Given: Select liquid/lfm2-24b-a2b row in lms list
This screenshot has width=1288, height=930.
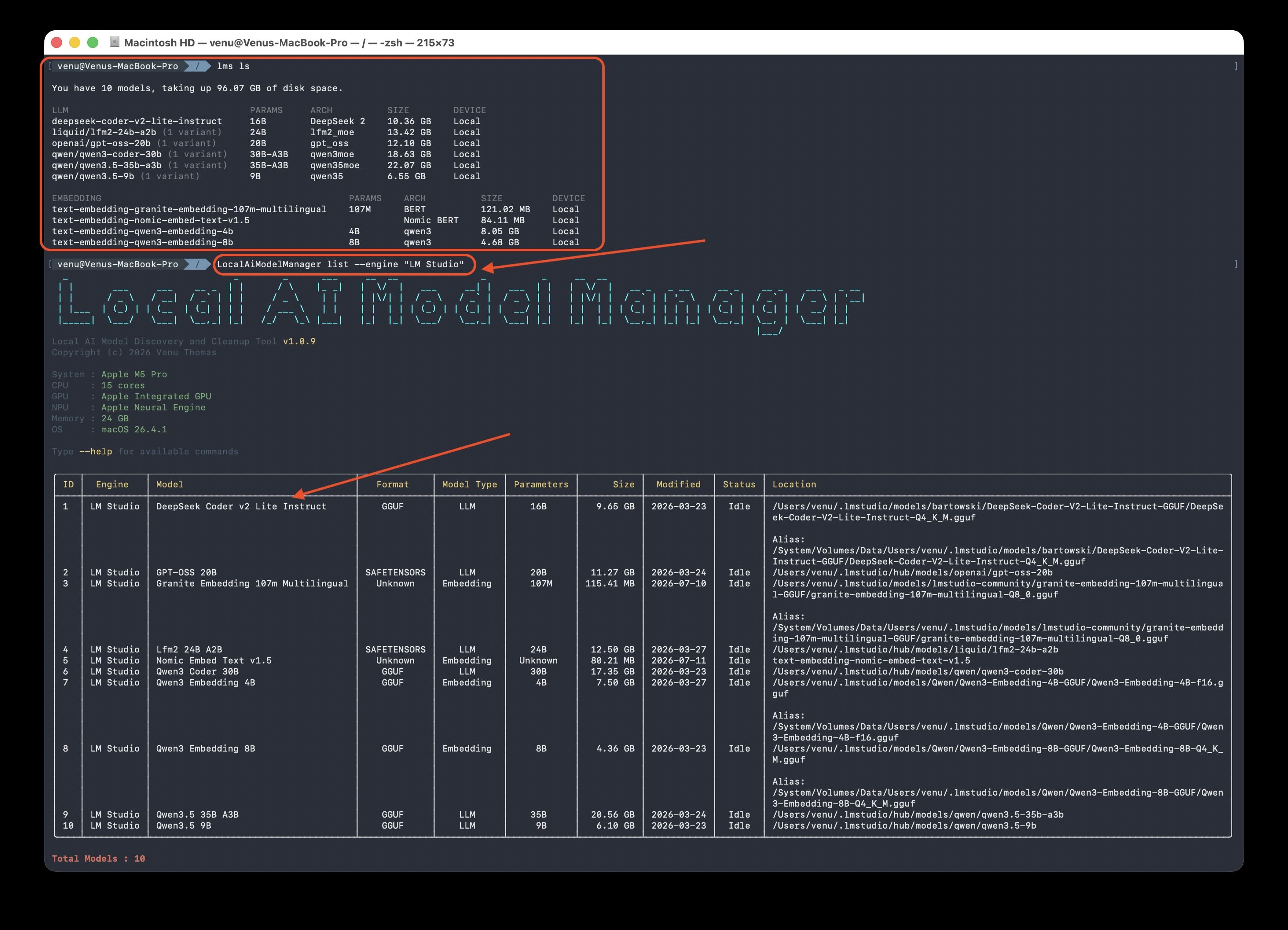Looking at the screenshot, I should [266, 132].
